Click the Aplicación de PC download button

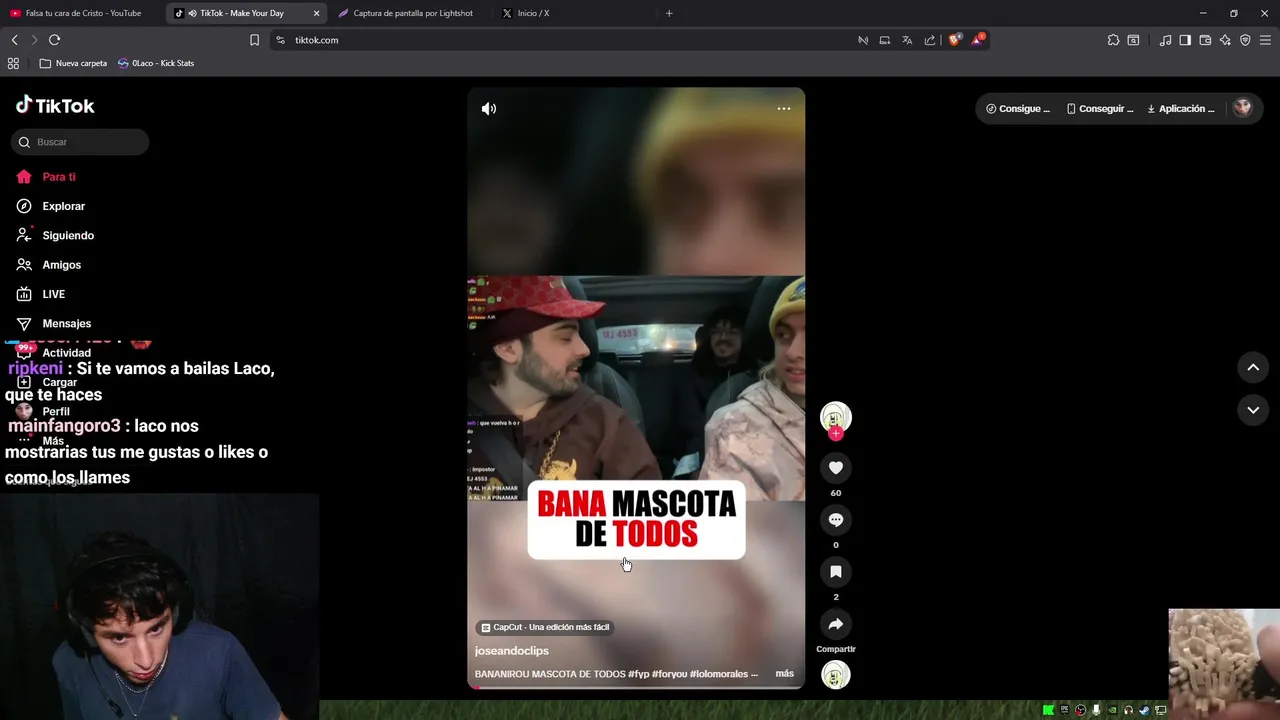click(1181, 108)
